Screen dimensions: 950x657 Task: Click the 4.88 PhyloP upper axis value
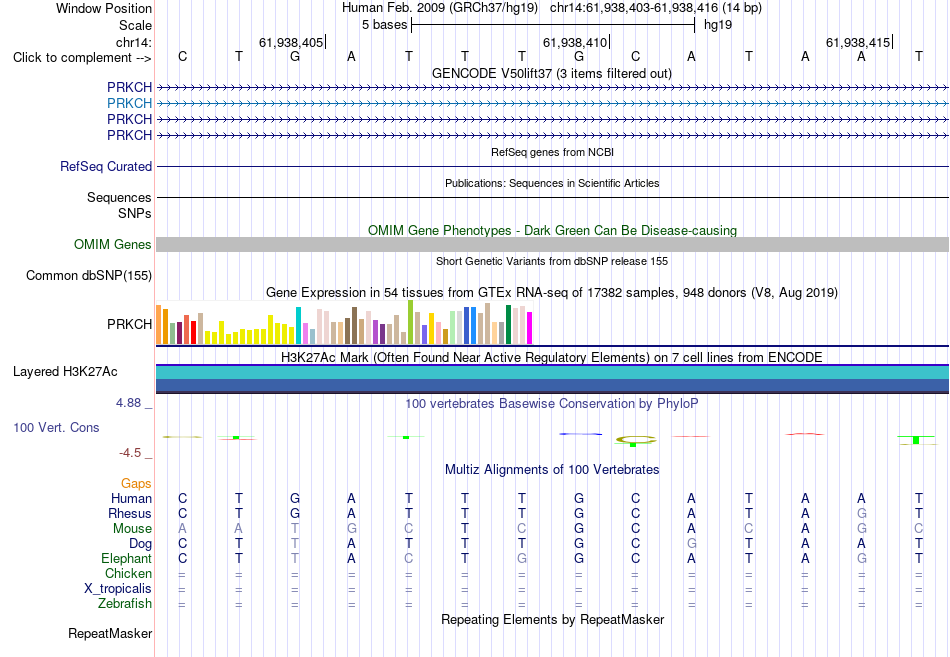coord(128,403)
